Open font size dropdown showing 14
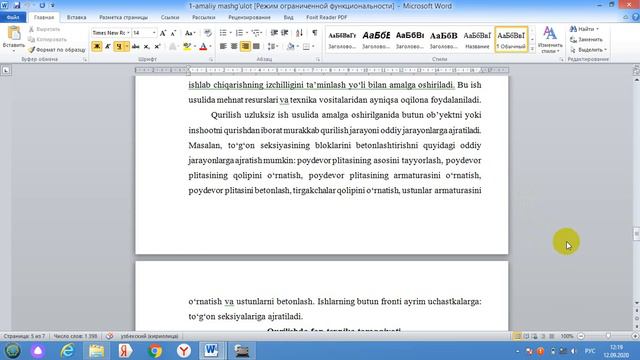 click(x=154, y=33)
